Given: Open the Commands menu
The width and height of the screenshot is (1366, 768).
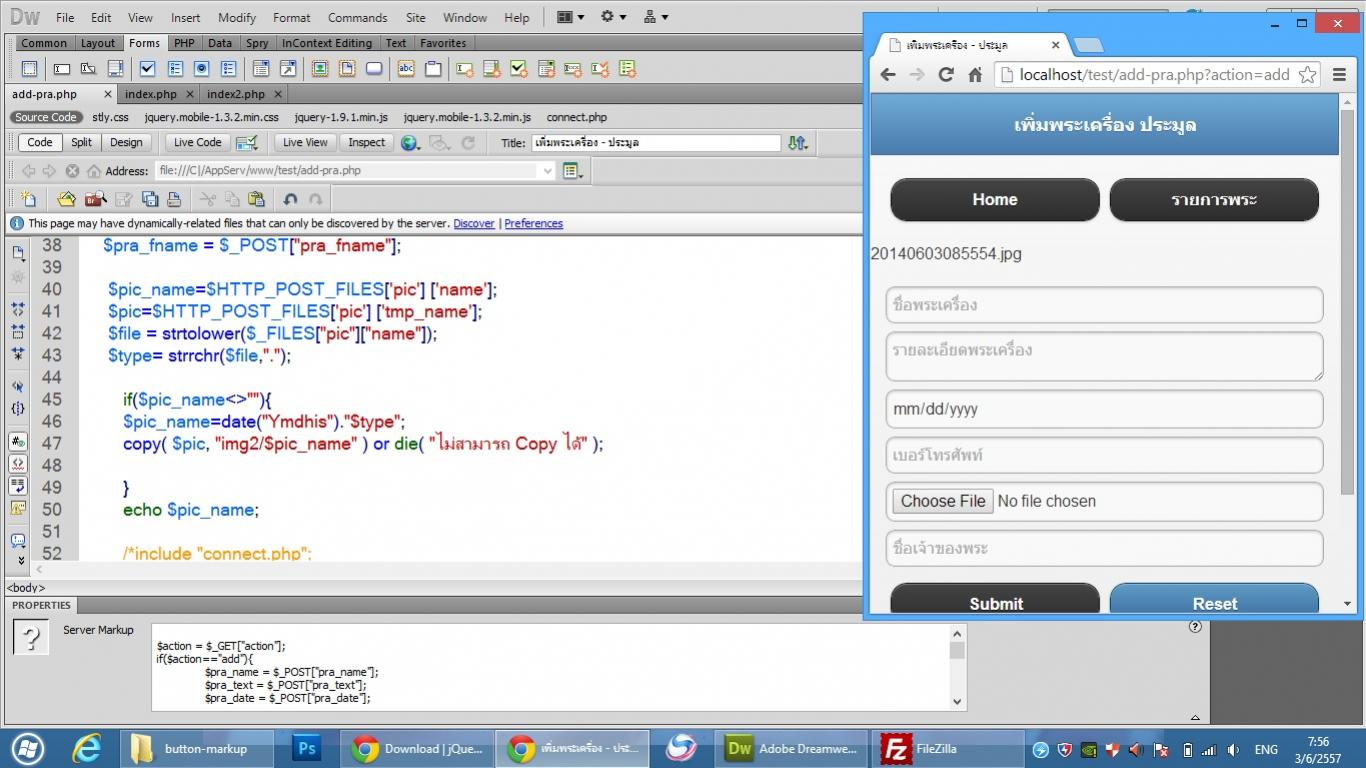Looking at the screenshot, I should coord(357,17).
